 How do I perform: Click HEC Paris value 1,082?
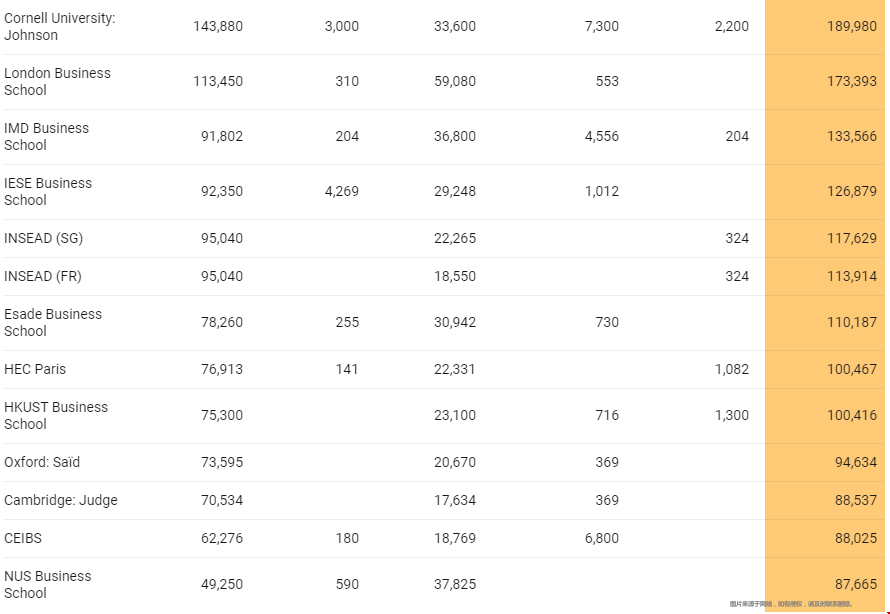tap(732, 369)
